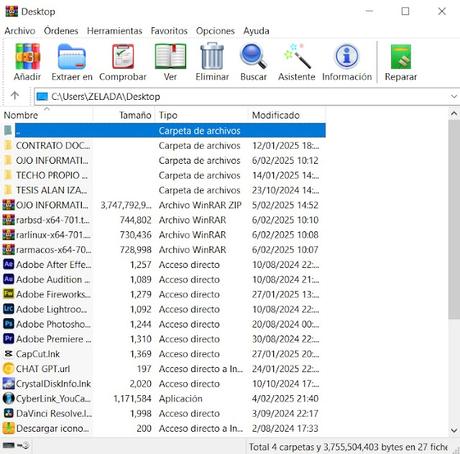This screenshot has height=454, width=460.
Task: Click the scrollbar up arrow
Action: coord(454,114)
